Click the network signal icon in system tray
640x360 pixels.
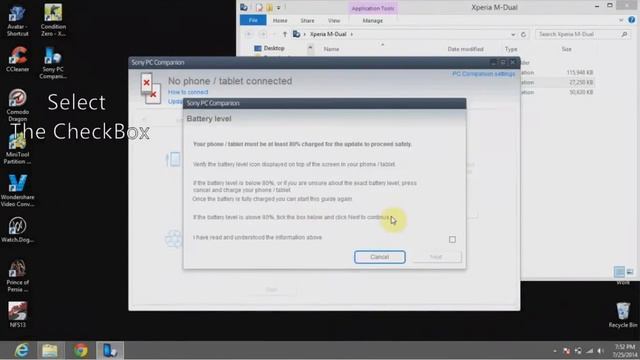(589, 351)
